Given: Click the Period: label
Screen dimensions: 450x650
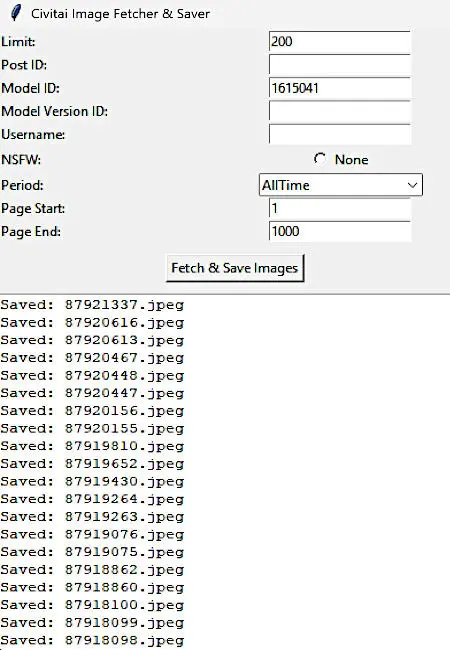Looking at the screenshot, I should pos(22,185).
